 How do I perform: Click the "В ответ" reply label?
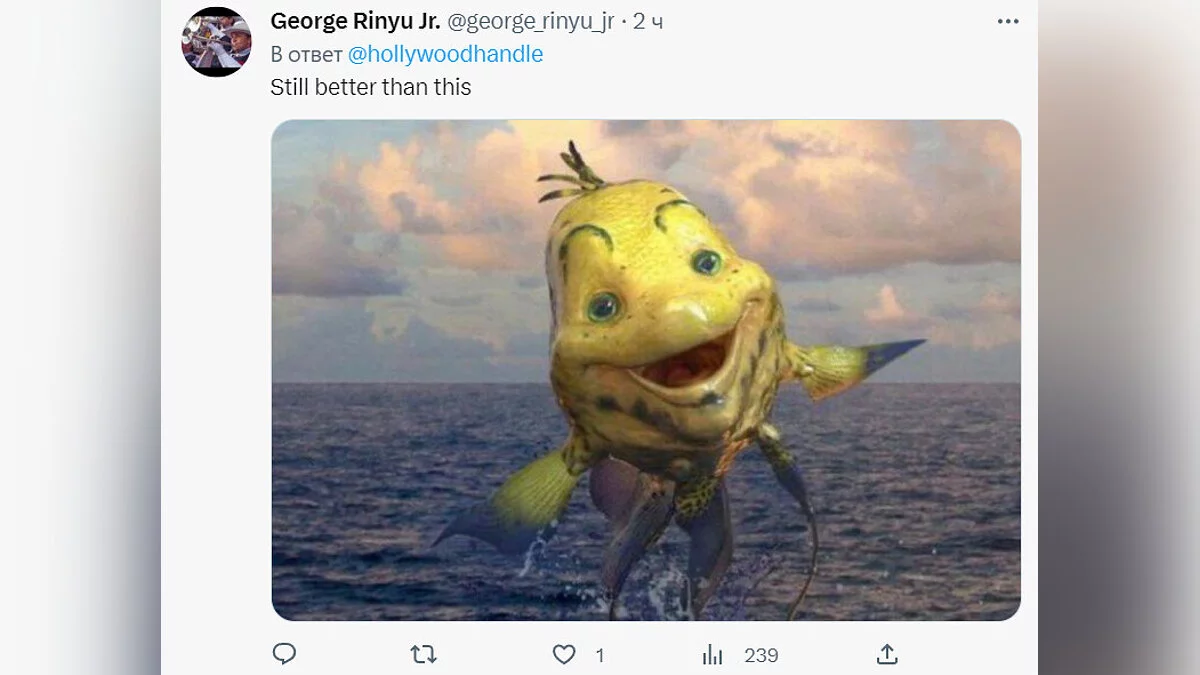pyautogui.click(x=306, y=54)
